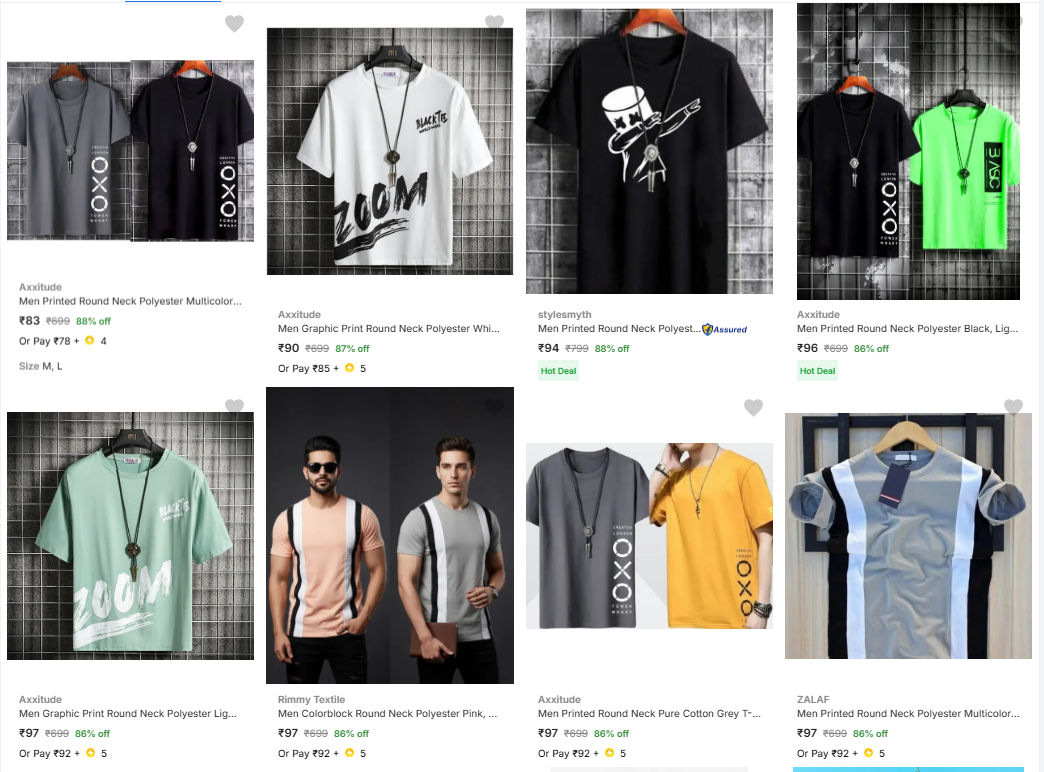Open Men Graphic Print Round Neck Polyester Whi... link
Image resolution: width=1044 pixels, height=772 pixels.
(388, 329)
